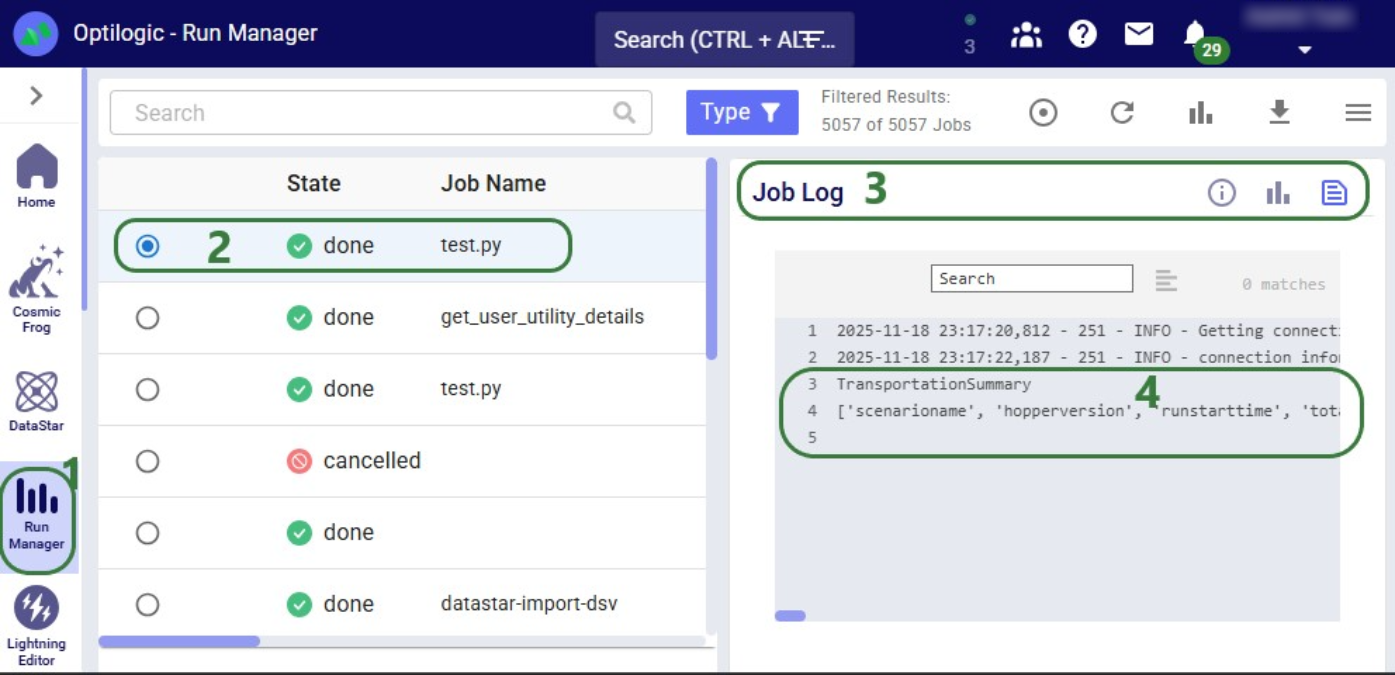
Task: Select the first test.py job radio button
Action: [147, 245]
